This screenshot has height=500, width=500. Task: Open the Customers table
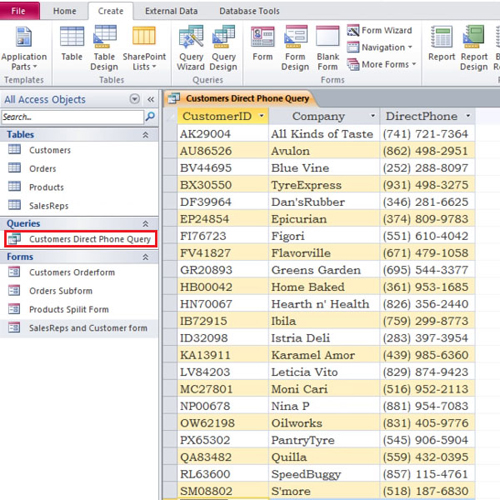(x=50, y=150)
